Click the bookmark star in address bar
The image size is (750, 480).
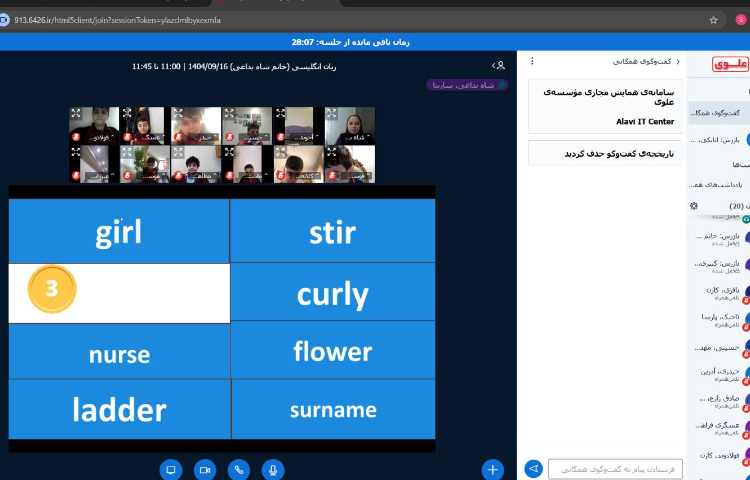[x=713, y=19]
